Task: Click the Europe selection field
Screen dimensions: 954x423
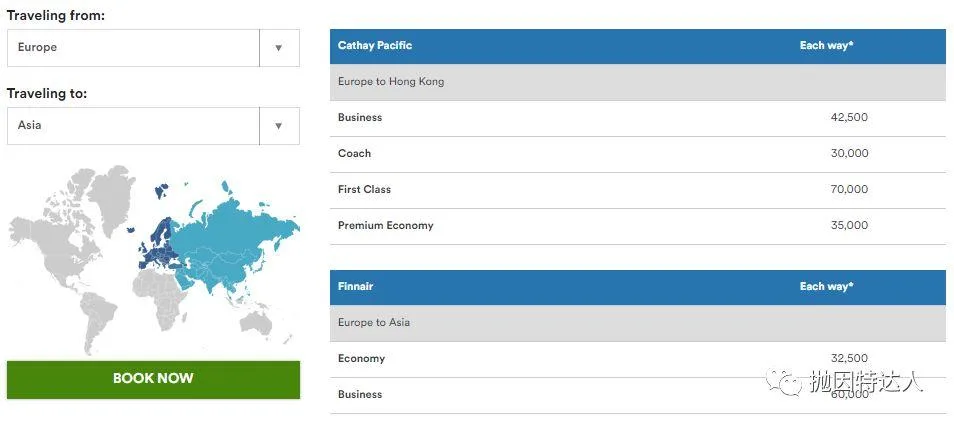Action: pyautogui.click(x=133, y=48)
